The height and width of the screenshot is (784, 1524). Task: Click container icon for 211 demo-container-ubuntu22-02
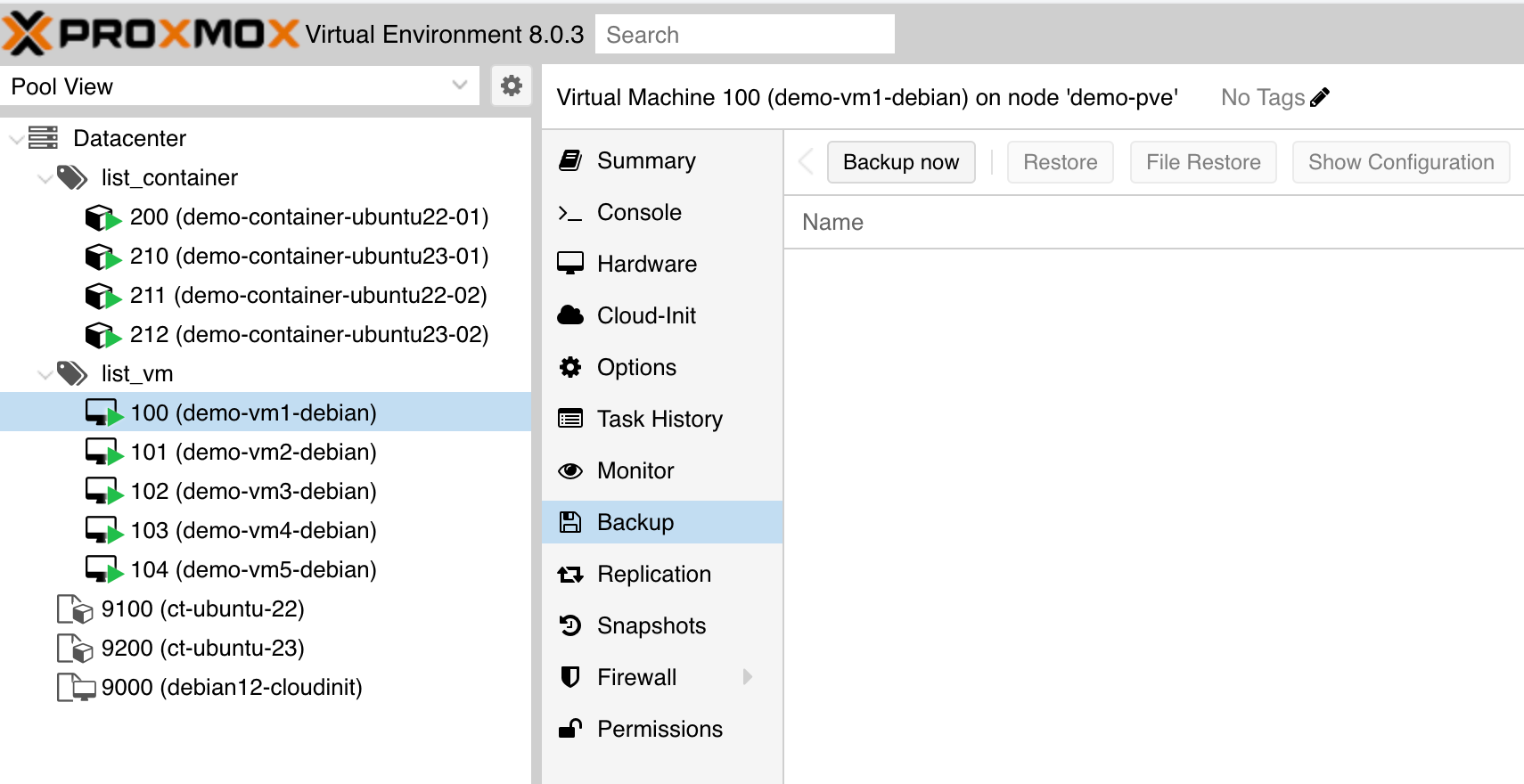coord(102,295)
